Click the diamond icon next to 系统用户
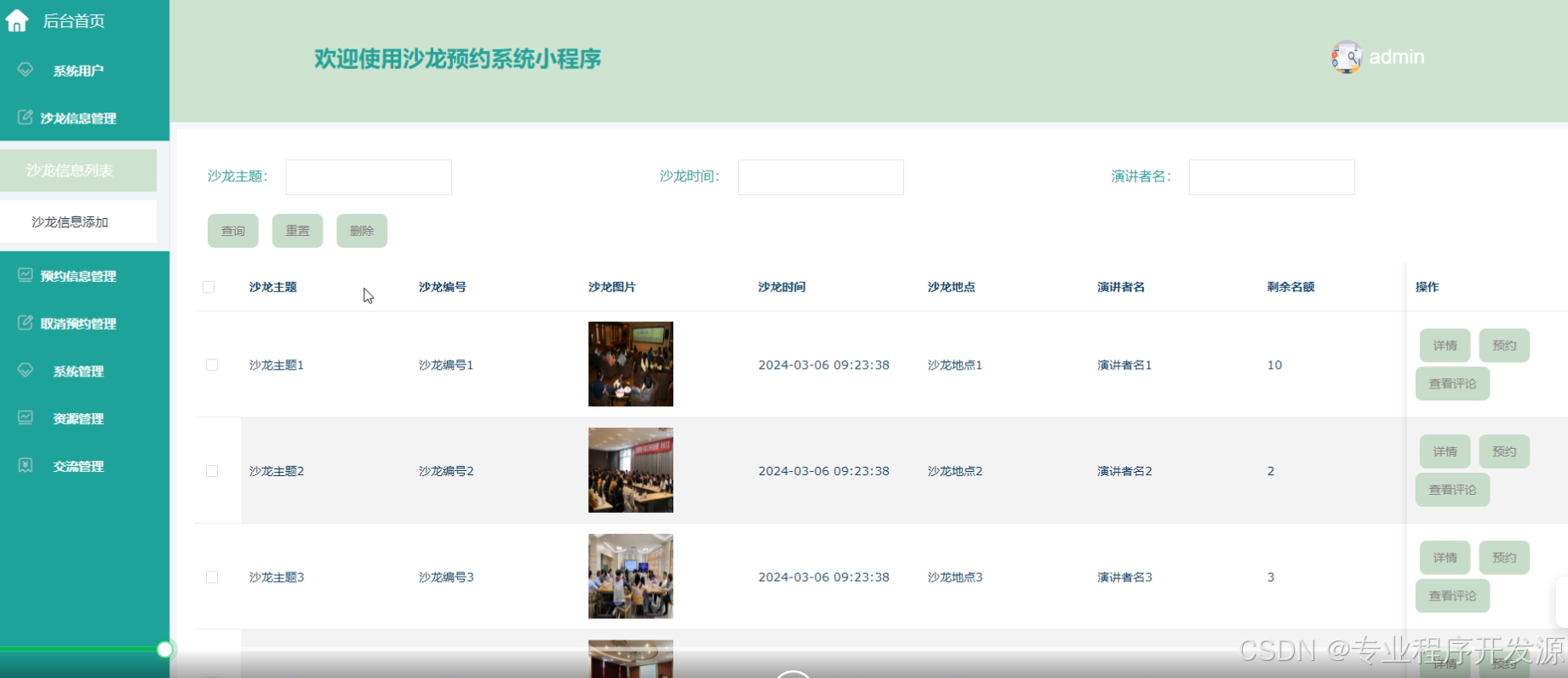The height and width of the screenshot is (678, 1568). point(26,70)
